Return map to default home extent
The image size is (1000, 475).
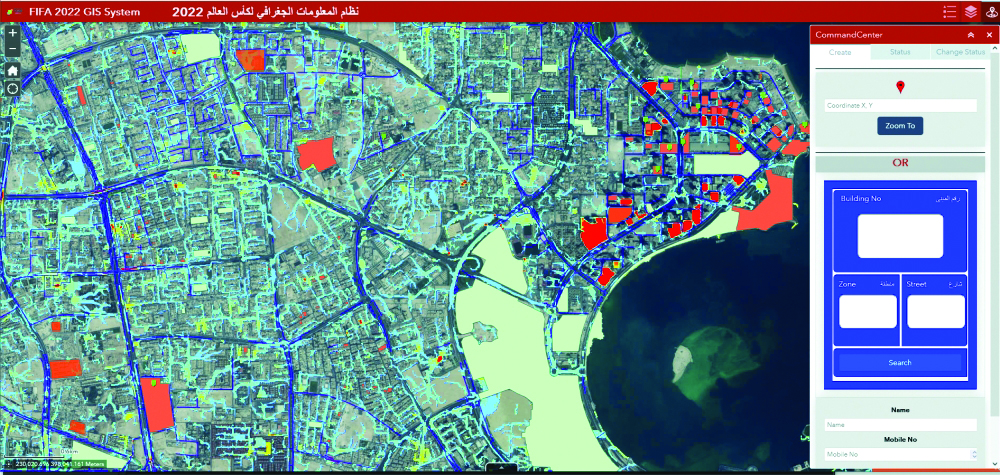tap(13, 70)
